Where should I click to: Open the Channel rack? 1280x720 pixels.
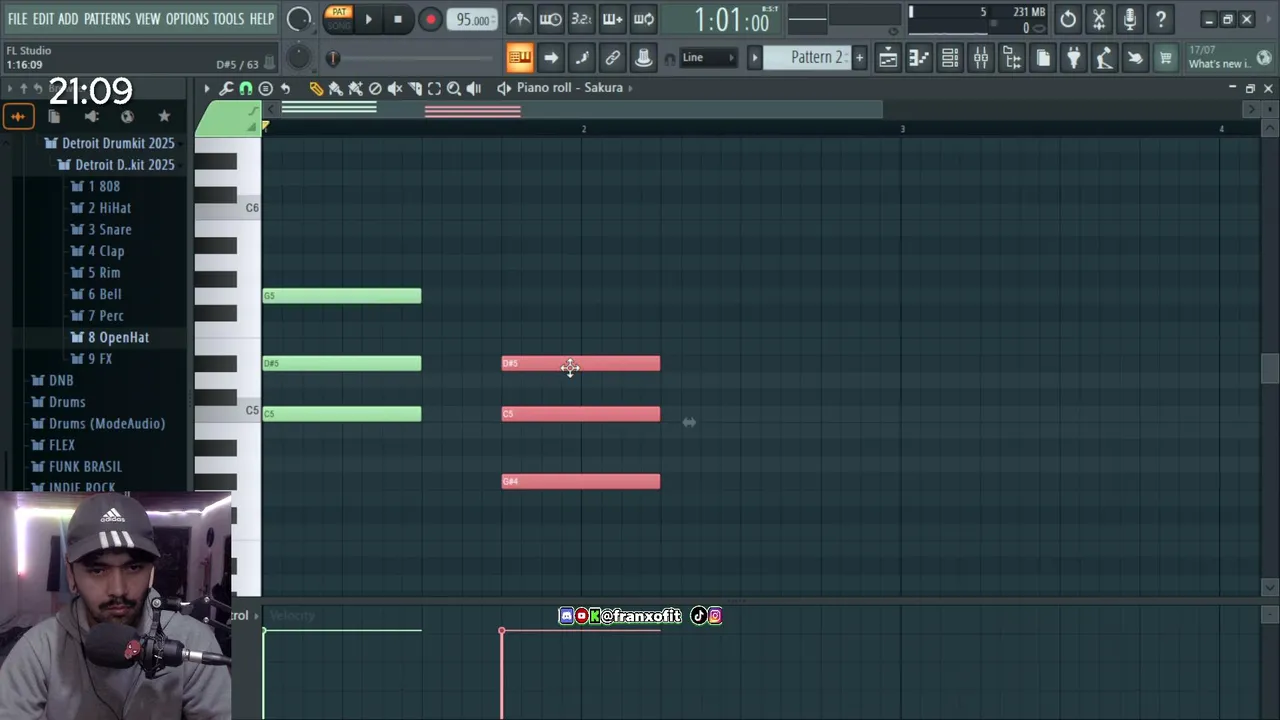950,58
